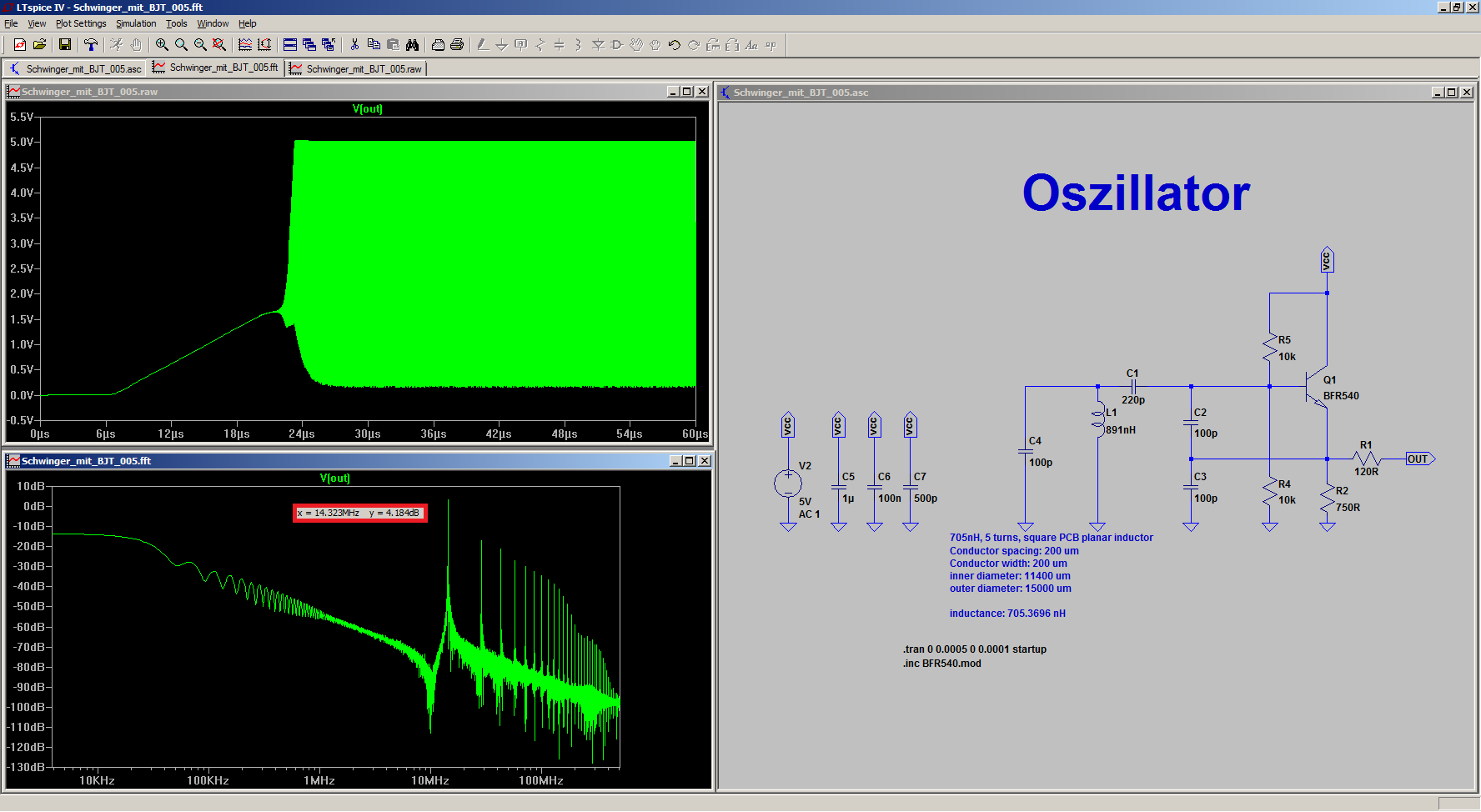Image resolution: width=1481 pixels, height=812 pixels.
Task: Select the SPICE directive '.op' tool
Action: click(771, 45)
